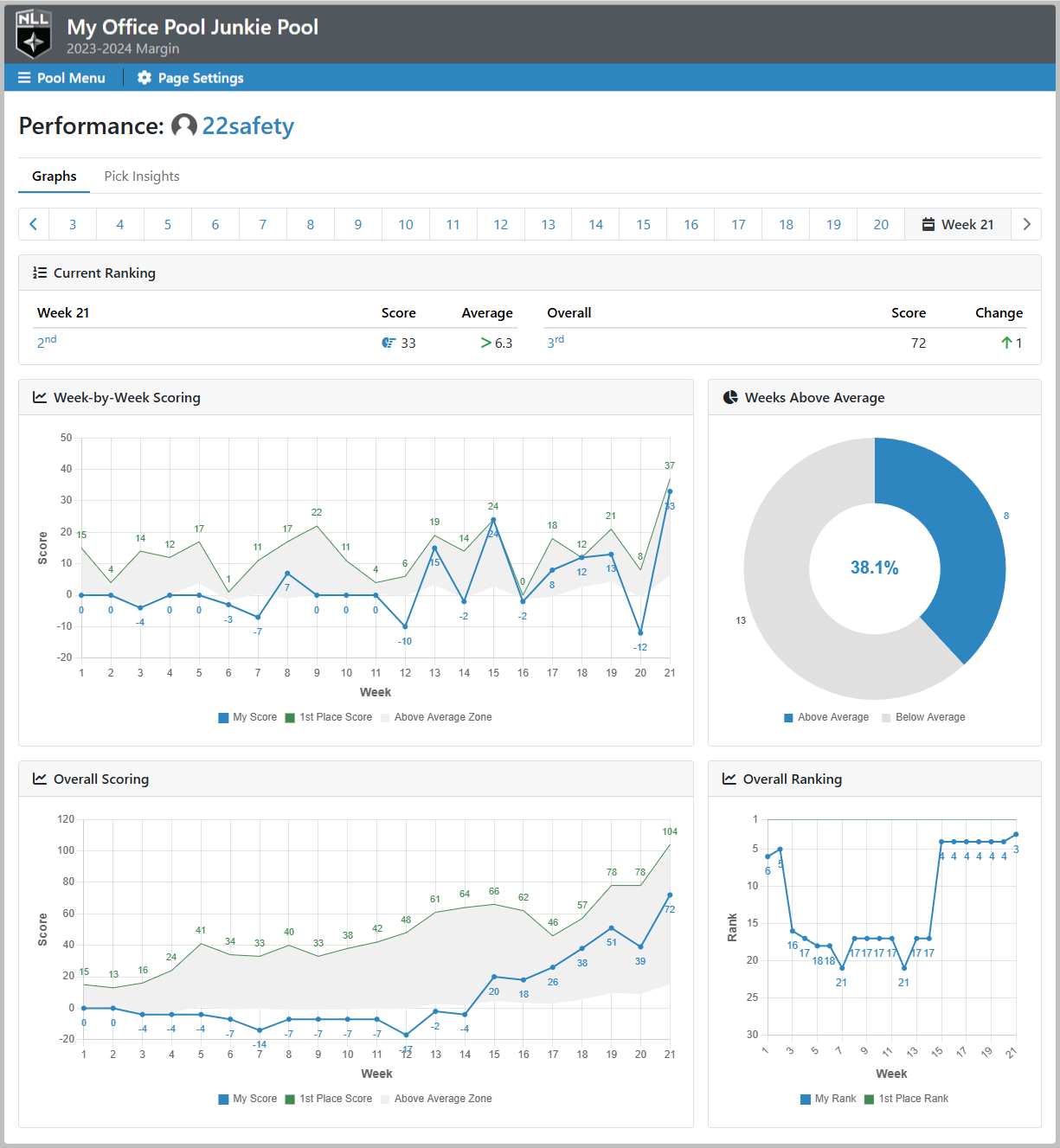Click the 2nd weekly rank link
This screenshot has width=1060, height=1148.
tap(47, 342)
